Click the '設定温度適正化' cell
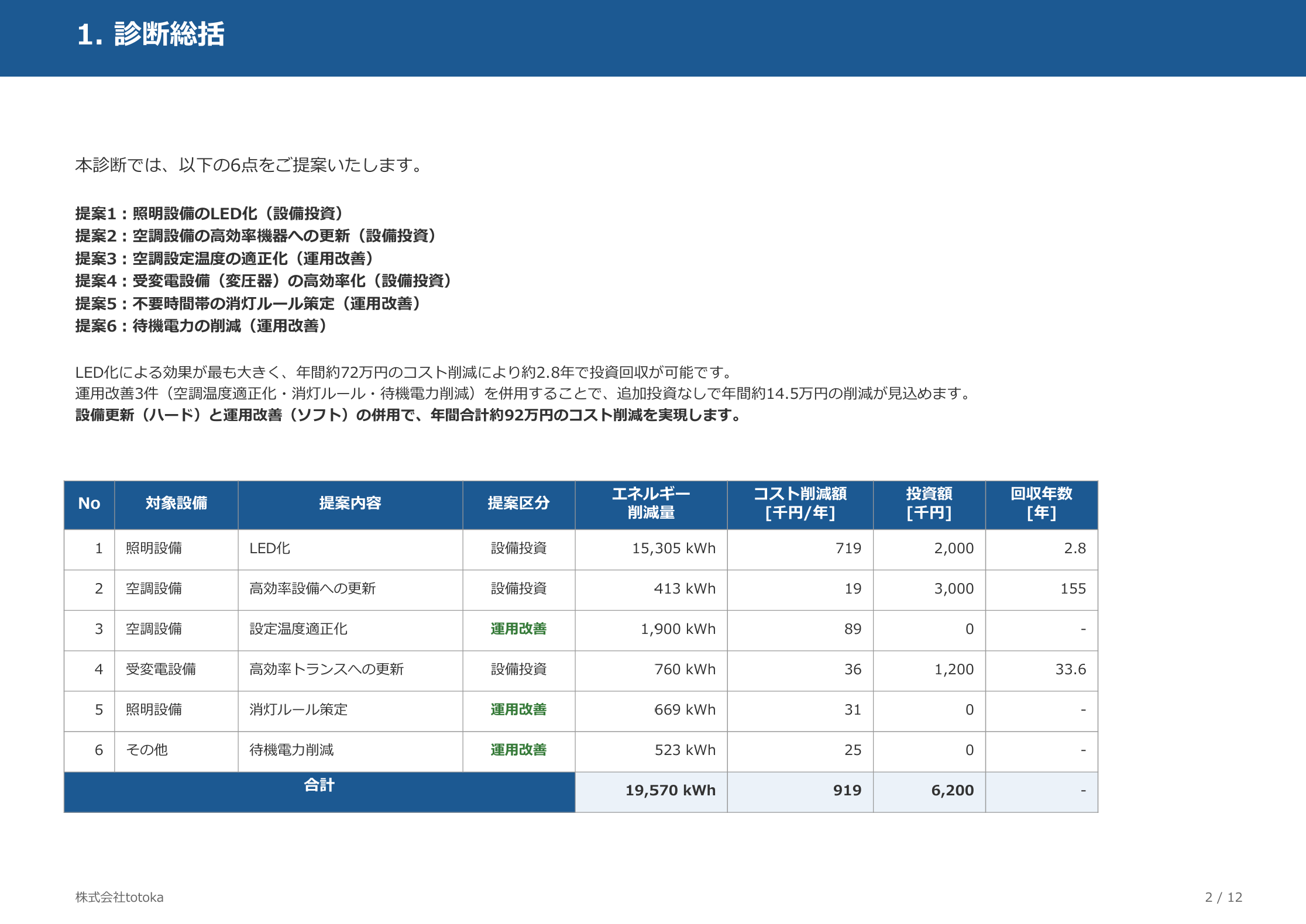1306x924 pixels. [350, 630]
